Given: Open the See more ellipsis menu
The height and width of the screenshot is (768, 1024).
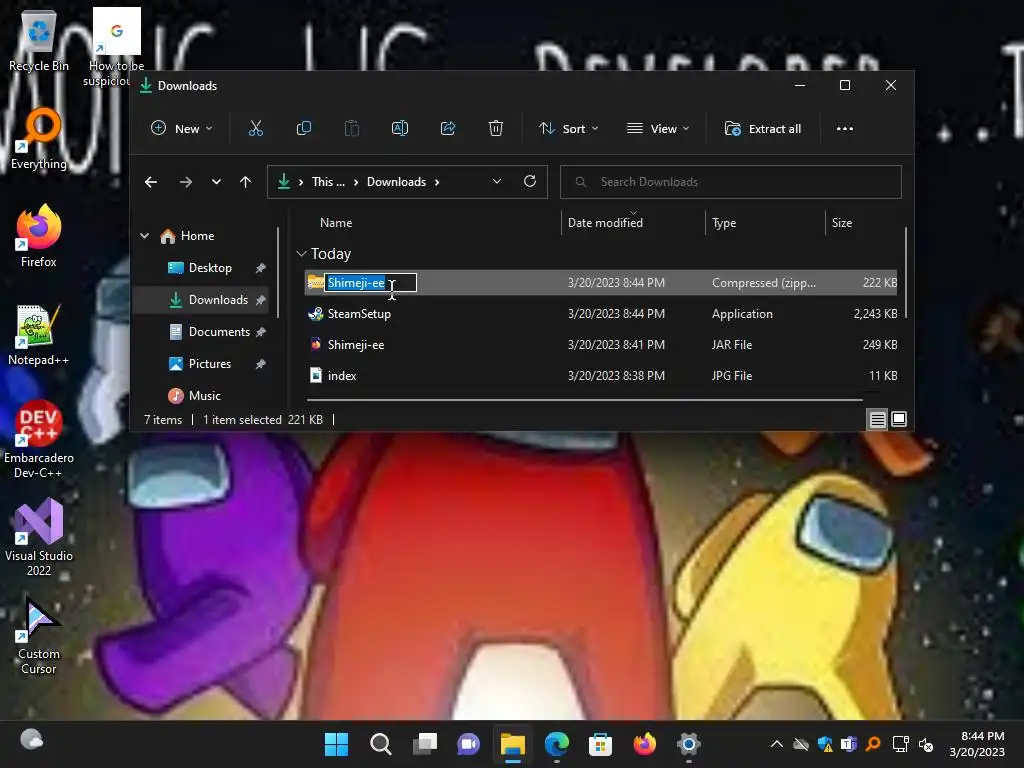Looking at the screenshot, I should tap(844, 129).
